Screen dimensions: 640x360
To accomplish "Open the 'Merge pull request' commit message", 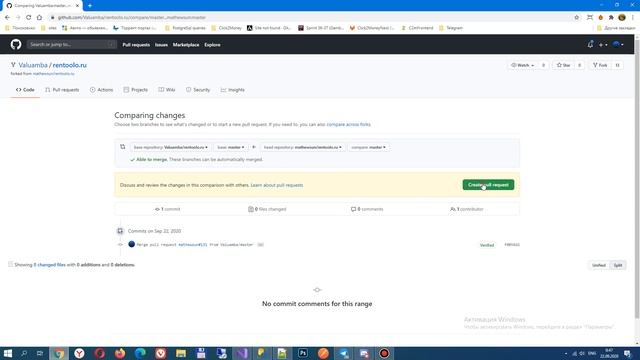I will click(x=195, y=245).
